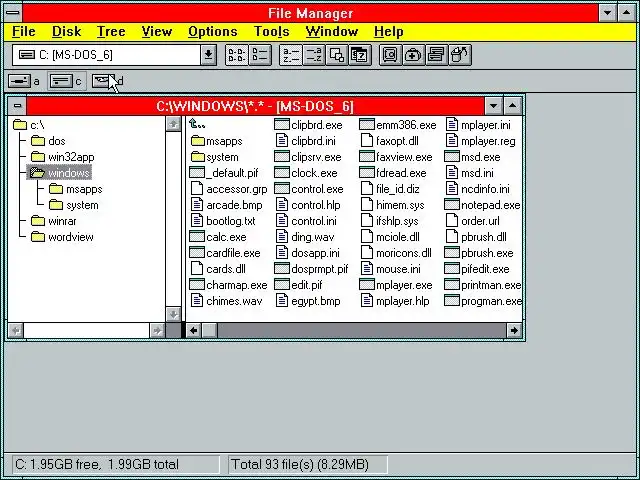Select system subfolder in directory tree
The image size is (640, 480).
[x=73, y=205]
